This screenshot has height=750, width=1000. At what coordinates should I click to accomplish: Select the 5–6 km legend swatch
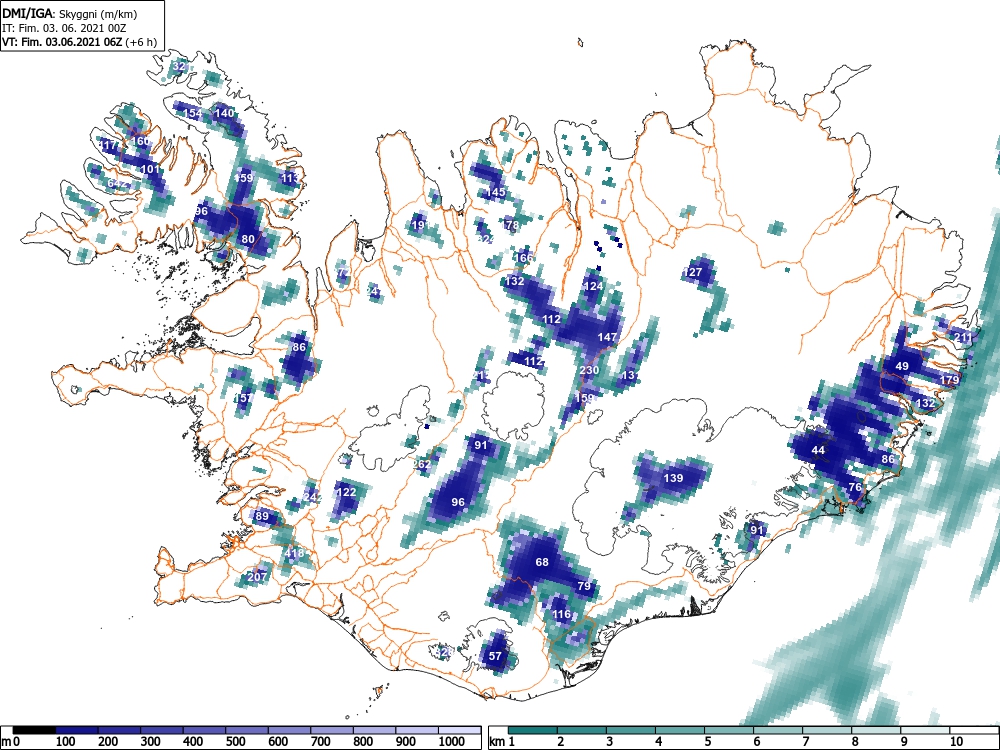click(x=729, y=730)
